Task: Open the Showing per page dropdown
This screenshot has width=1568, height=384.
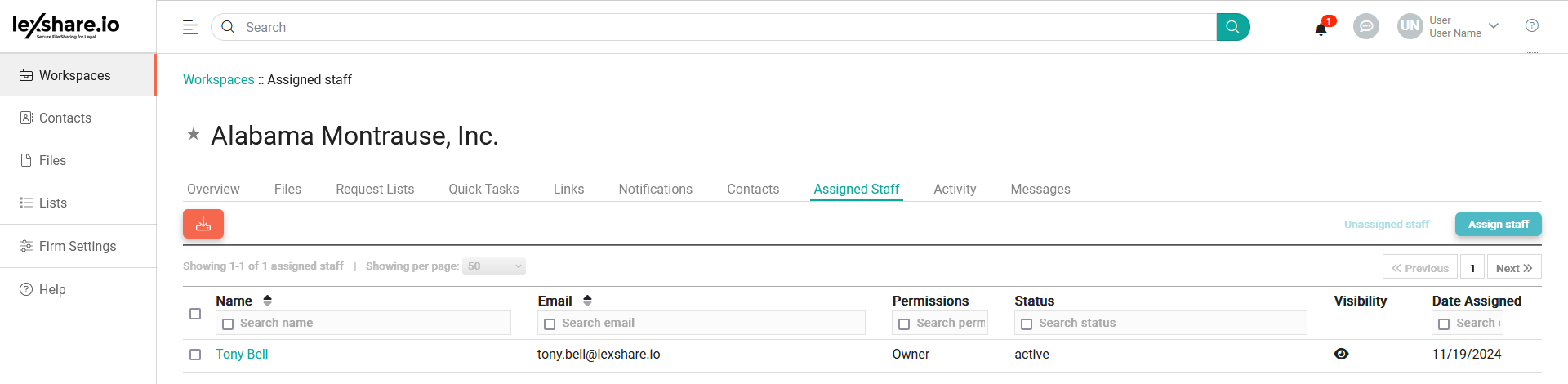Action: (494, 266)
